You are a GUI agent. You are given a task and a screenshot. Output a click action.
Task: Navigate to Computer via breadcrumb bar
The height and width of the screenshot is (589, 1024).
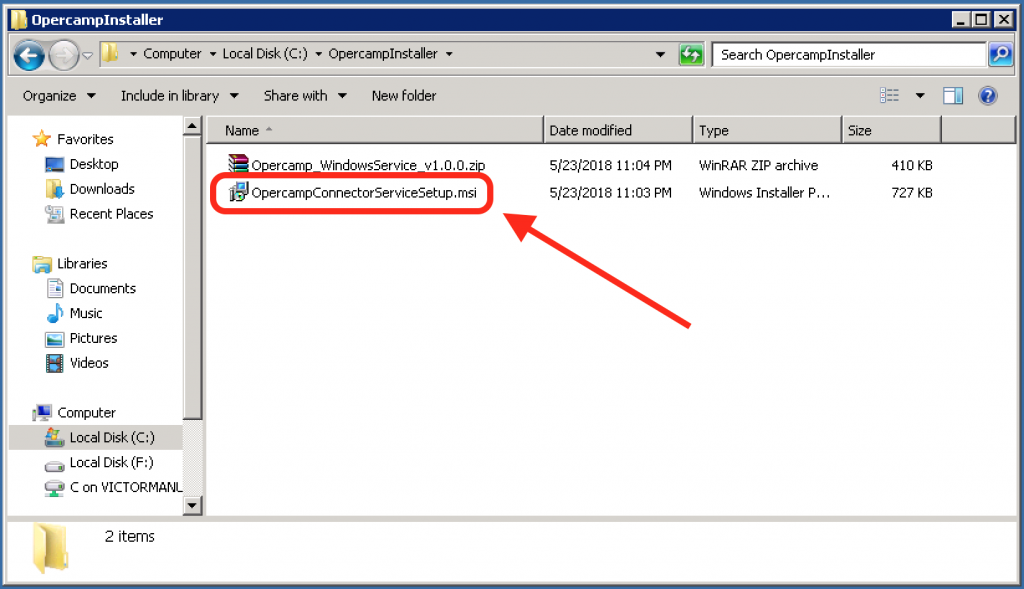[172, 54]
